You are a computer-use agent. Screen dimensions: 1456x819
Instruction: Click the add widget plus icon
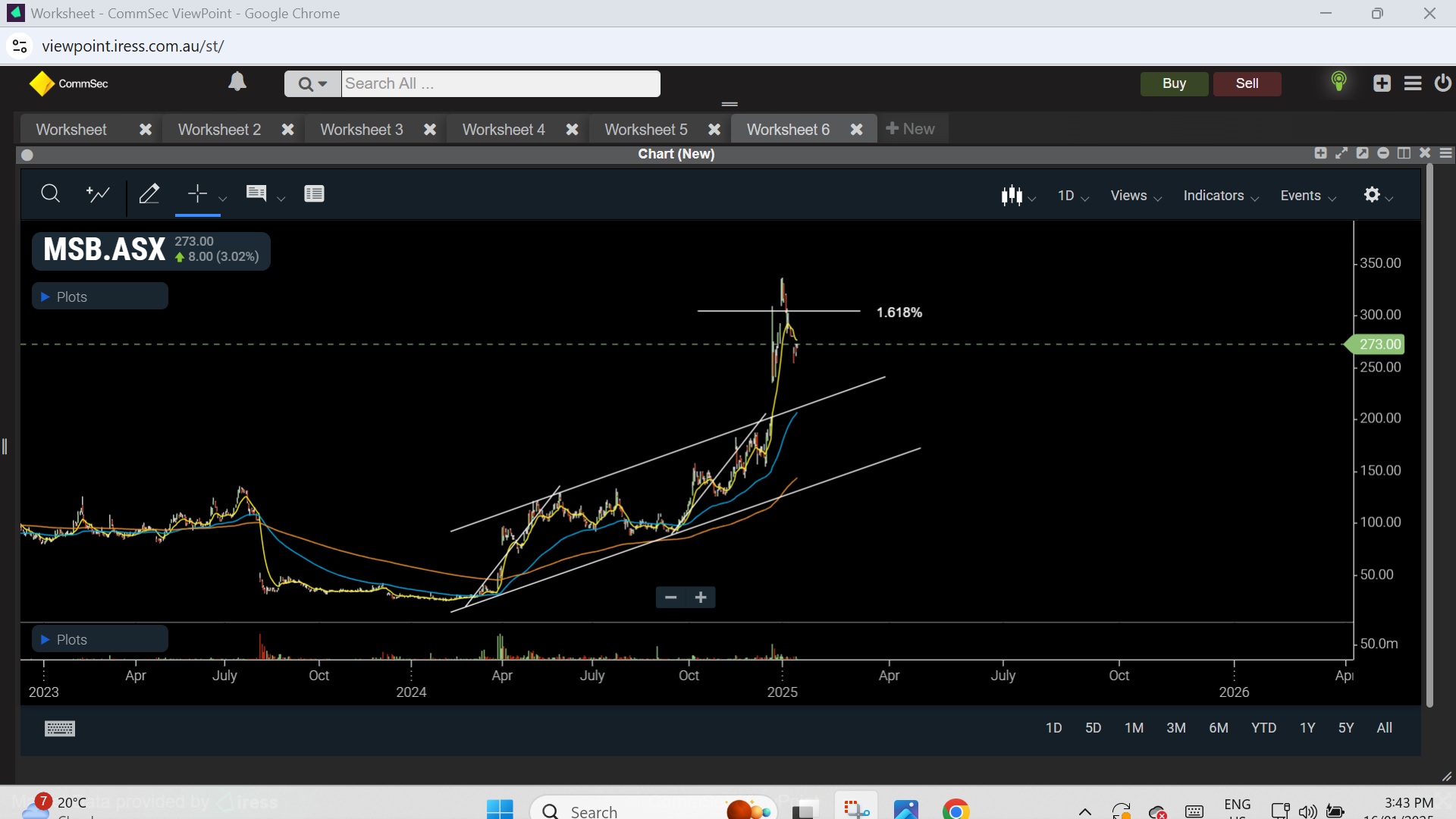click(1382, 83)
